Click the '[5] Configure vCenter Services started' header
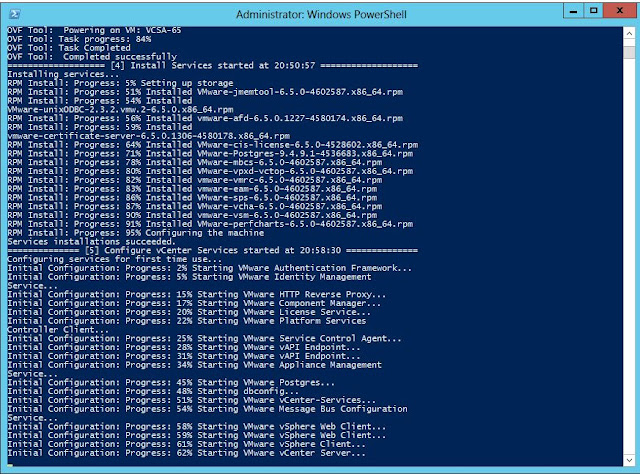This screenshot has height=474, width=640. pyautogui.click(x=213, y=250)
